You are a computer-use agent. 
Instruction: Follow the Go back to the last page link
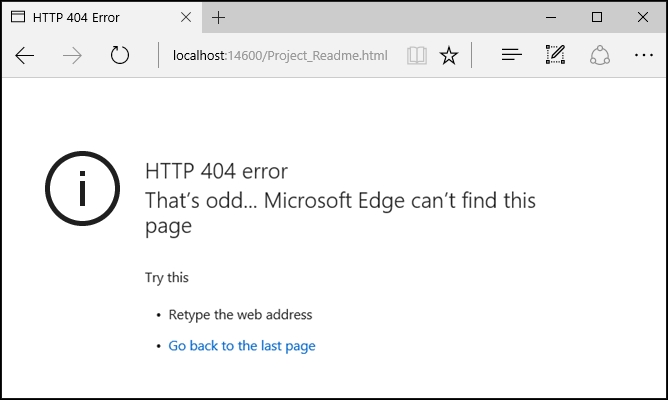[x=242, y=346]
